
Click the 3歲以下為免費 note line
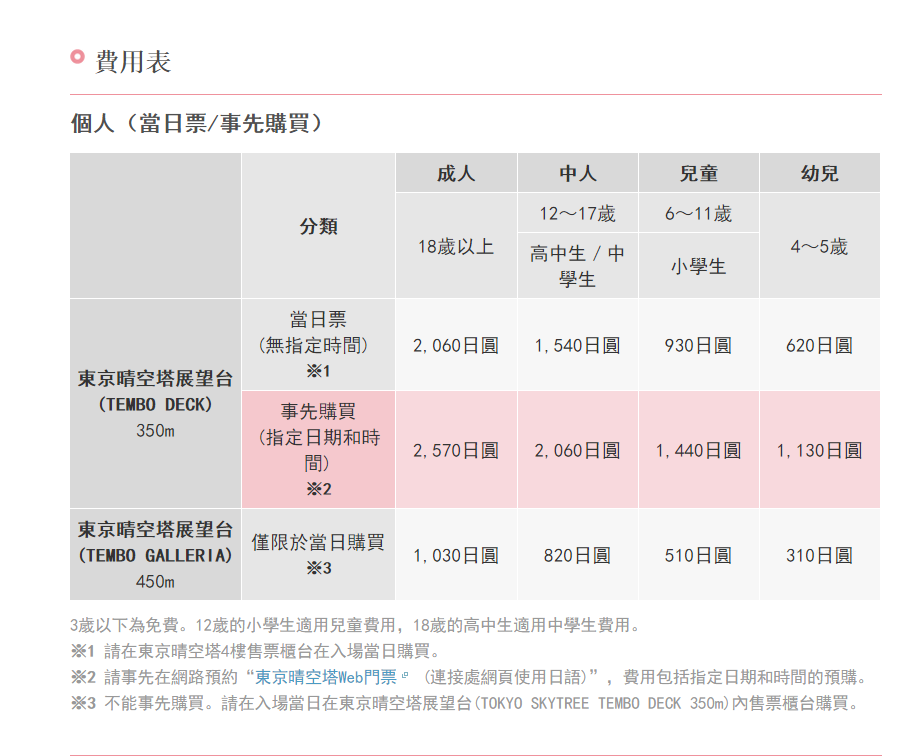click(354, 625)
